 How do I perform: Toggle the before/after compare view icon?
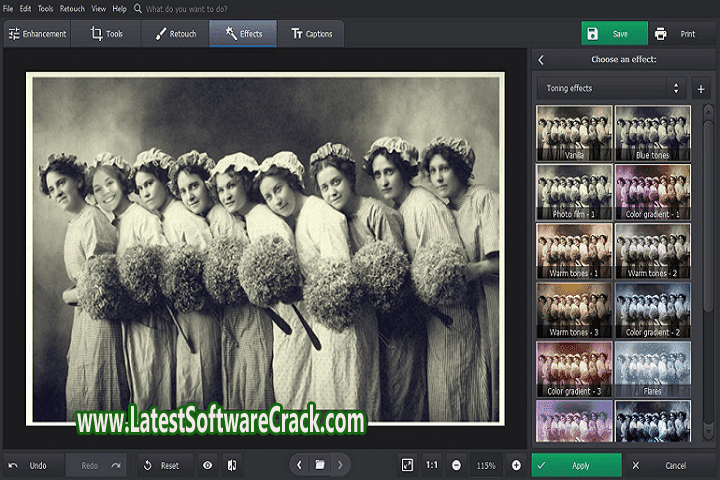[232, 465]
